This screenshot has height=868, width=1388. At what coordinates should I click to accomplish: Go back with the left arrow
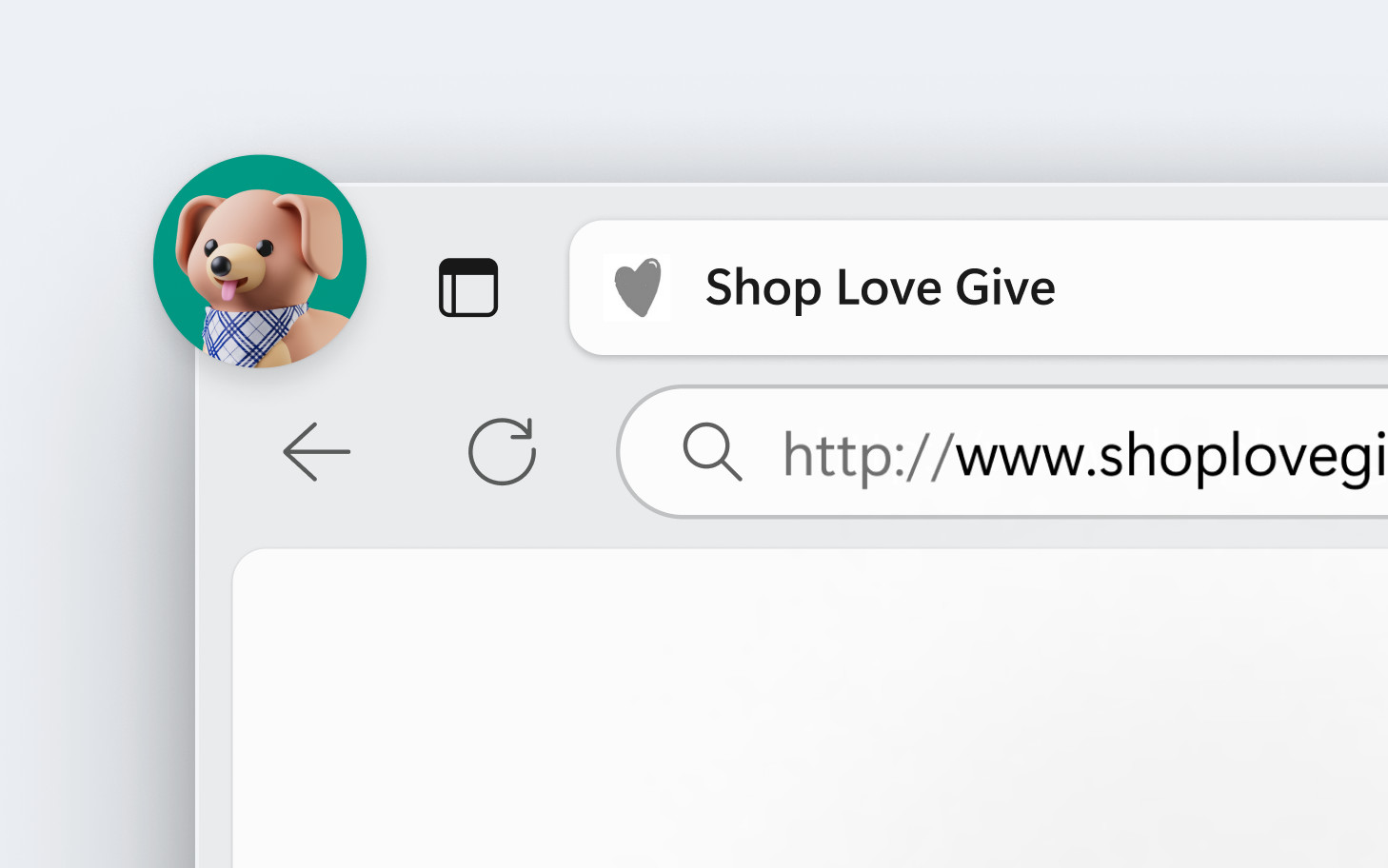click(x=317, y=452)
